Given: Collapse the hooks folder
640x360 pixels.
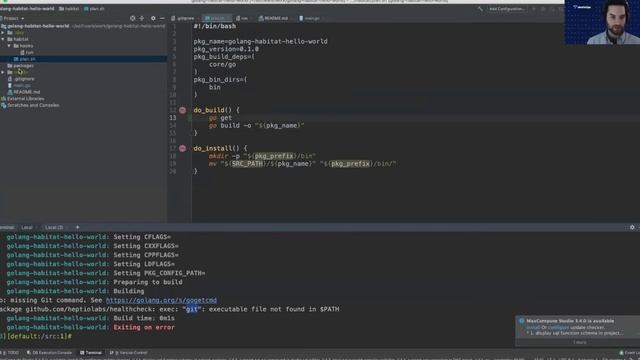Looking at the screenshot, I should (x=9, y=46).
